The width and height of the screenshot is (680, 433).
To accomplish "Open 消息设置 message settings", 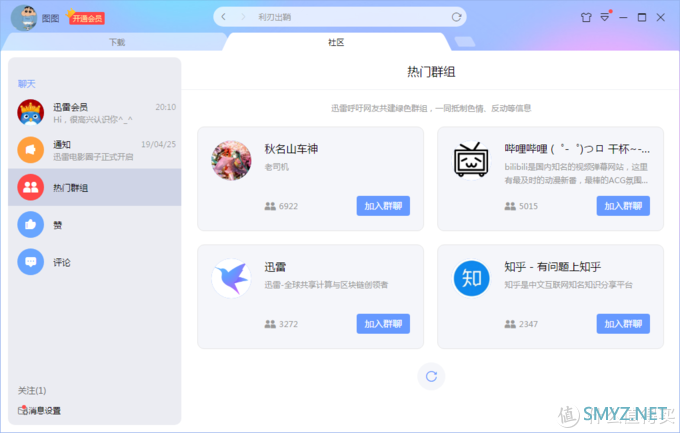I will (40, 411).
